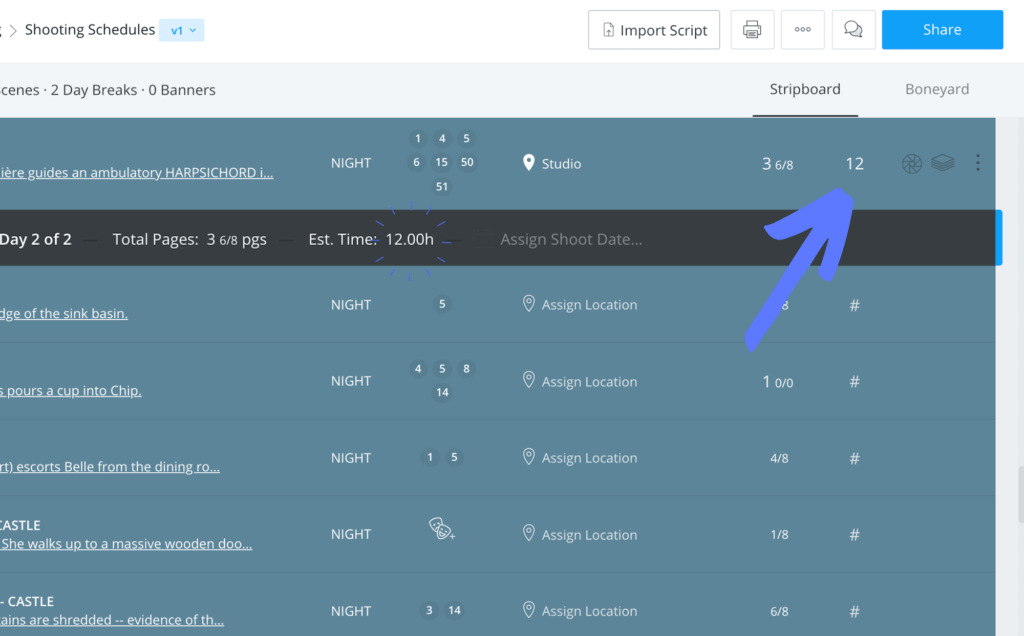Screen dimensions: 1024x636
Task: Click the Studio location pin icon
Action: pyautogui.click(x=529, y=163)
